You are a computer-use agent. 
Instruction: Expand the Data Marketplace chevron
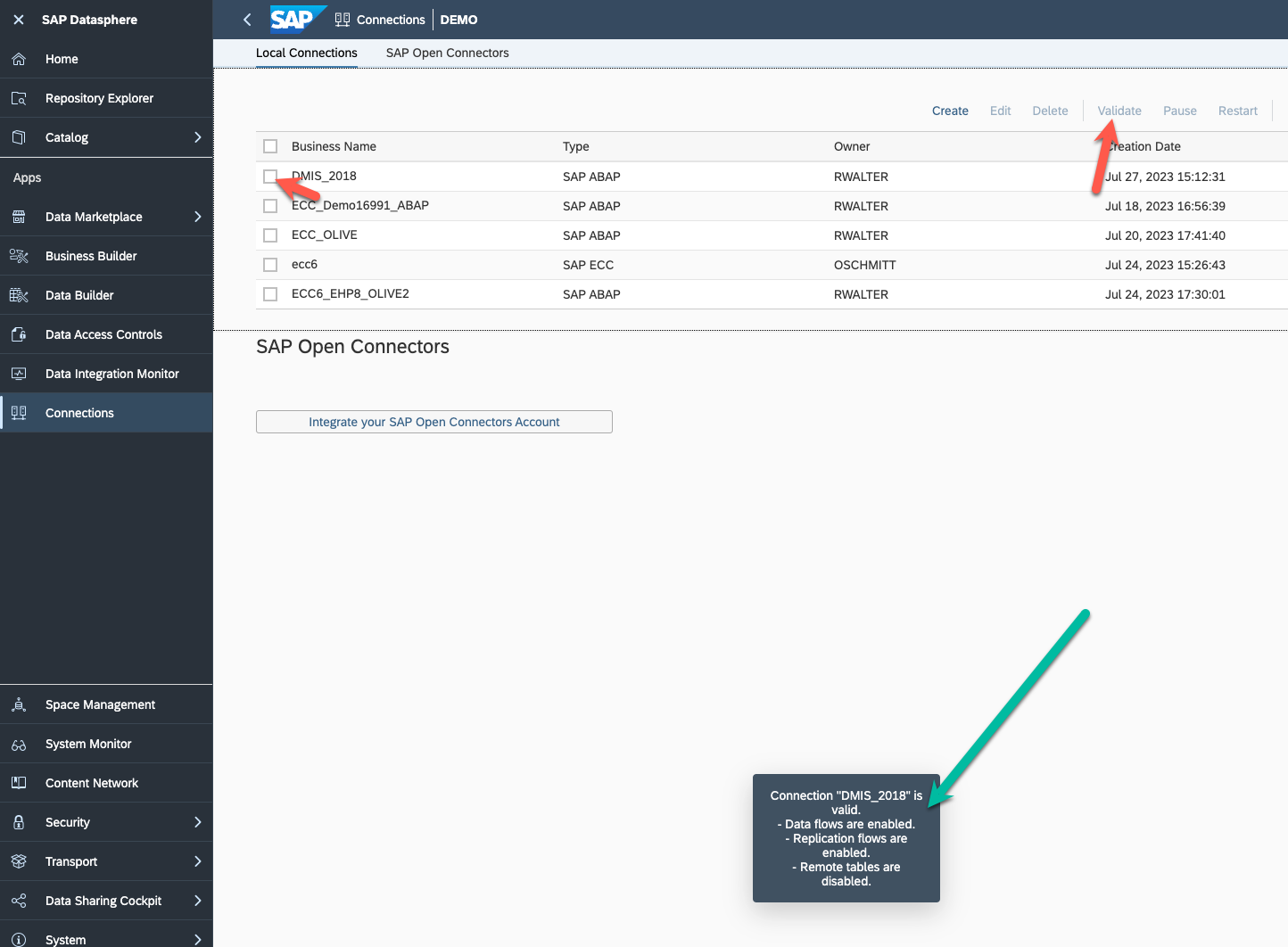[x=197, y=217]
